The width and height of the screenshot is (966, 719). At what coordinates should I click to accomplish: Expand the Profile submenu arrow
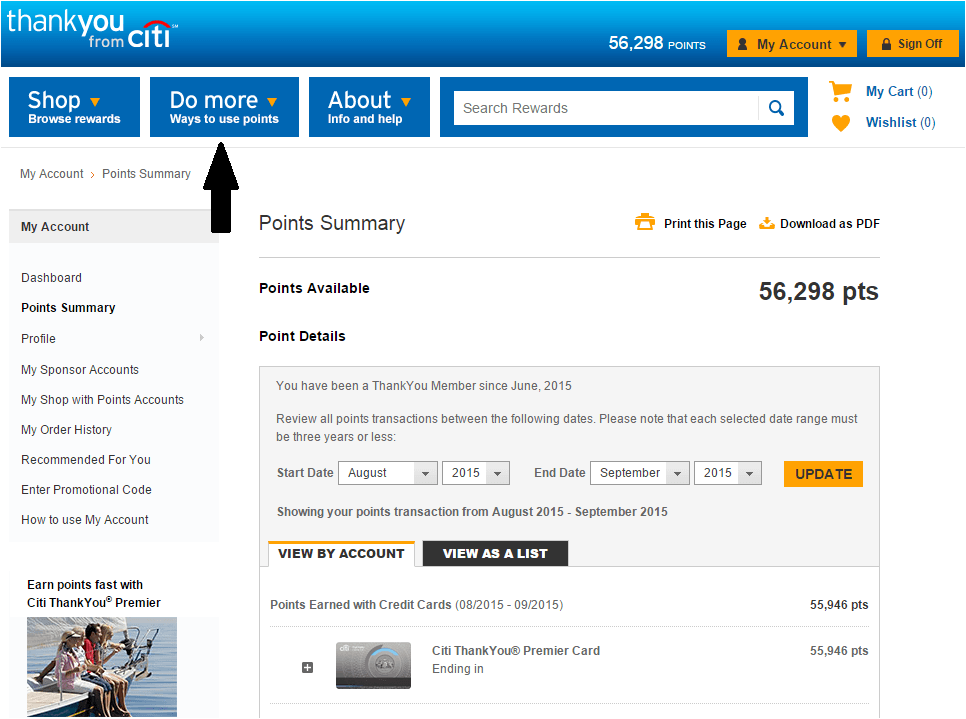(201, 338)
